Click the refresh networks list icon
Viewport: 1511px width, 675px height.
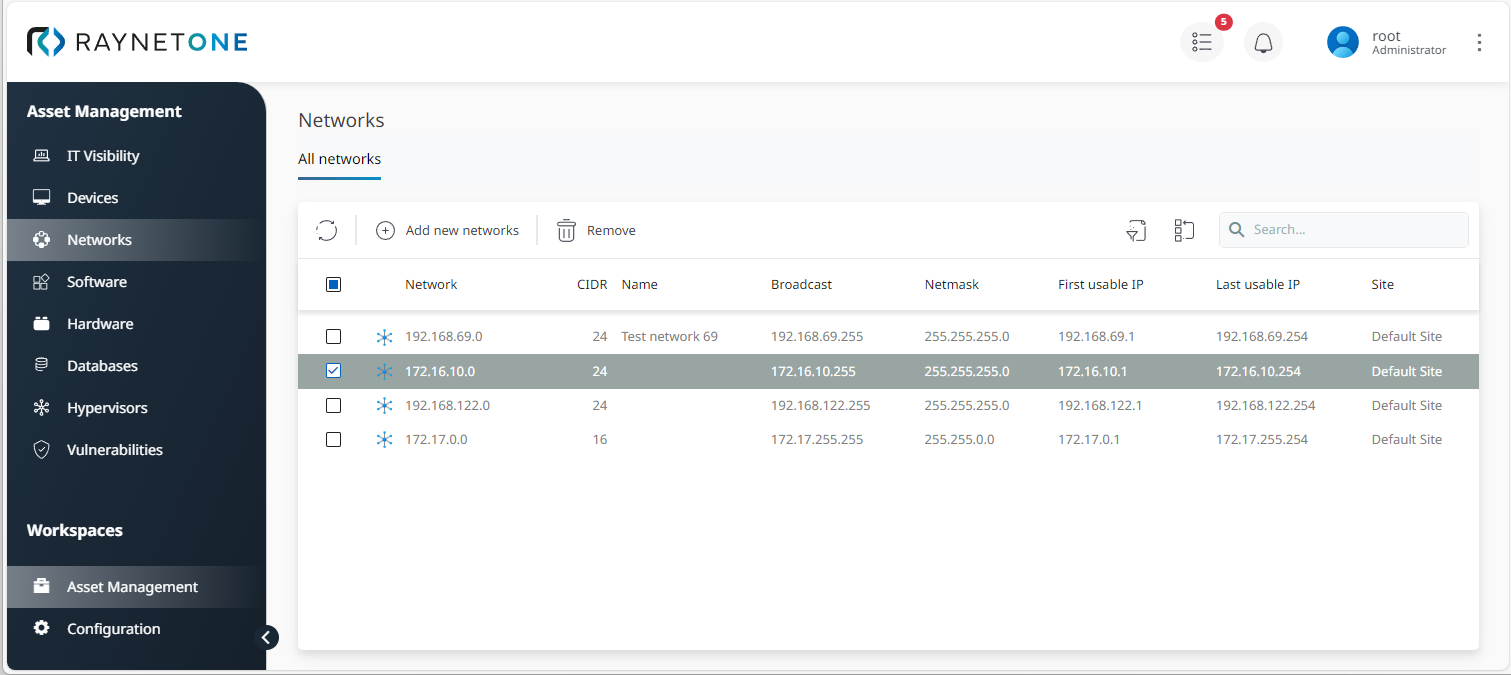pyautogui.click(x=326, y=230)
